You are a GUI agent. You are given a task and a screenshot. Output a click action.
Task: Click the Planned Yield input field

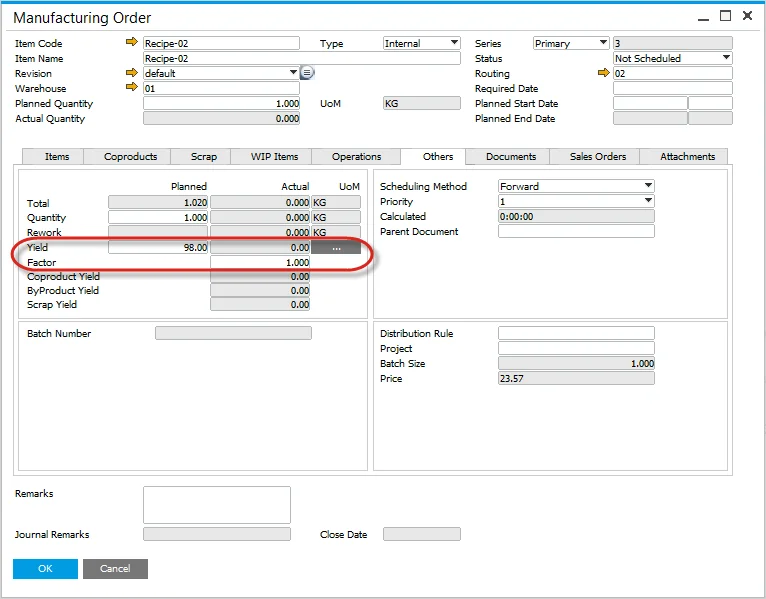[x=158, y=247]
